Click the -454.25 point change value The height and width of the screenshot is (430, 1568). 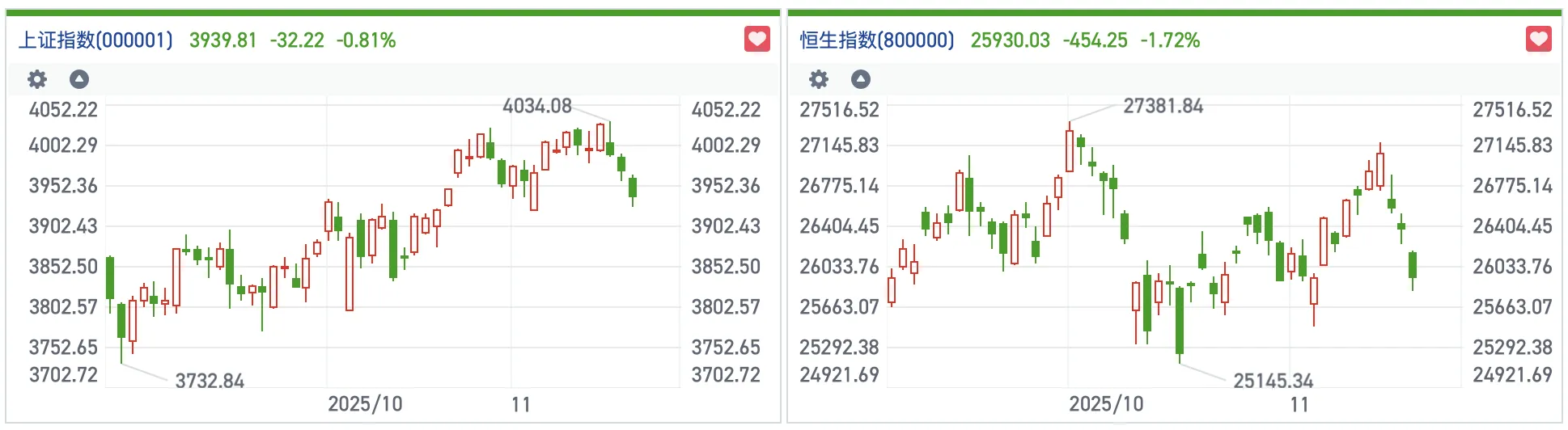point(1095,40)
